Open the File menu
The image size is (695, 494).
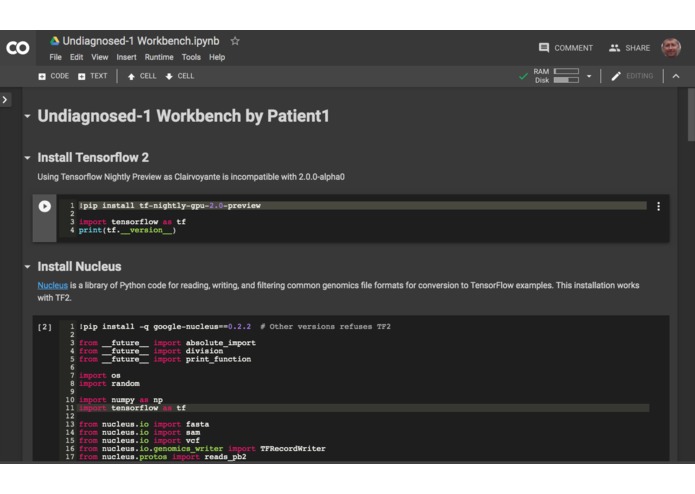(x=55, y=57)
